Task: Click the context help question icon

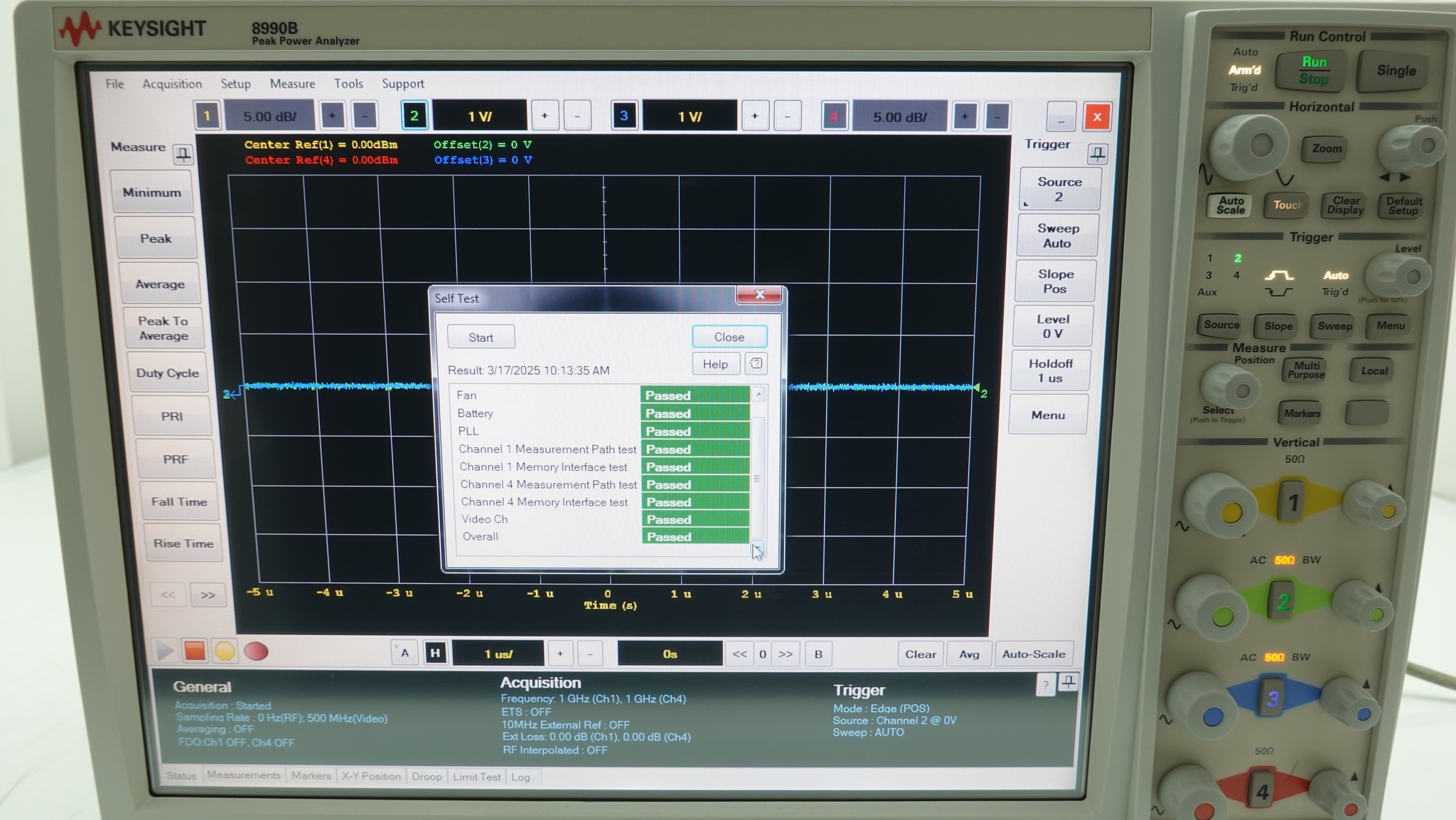Action: pos(756,364)
